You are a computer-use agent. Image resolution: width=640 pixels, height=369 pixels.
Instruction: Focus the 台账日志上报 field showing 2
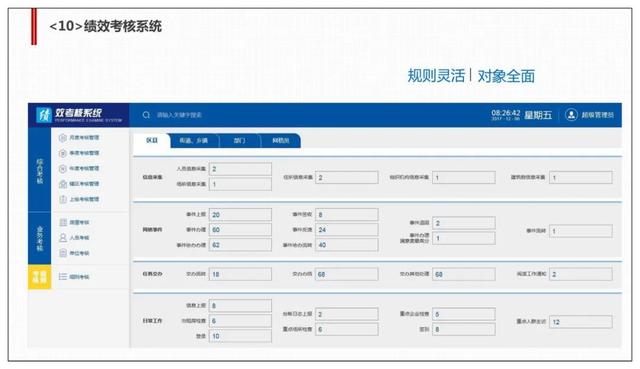pyautogui.click(x=347, y=314)
